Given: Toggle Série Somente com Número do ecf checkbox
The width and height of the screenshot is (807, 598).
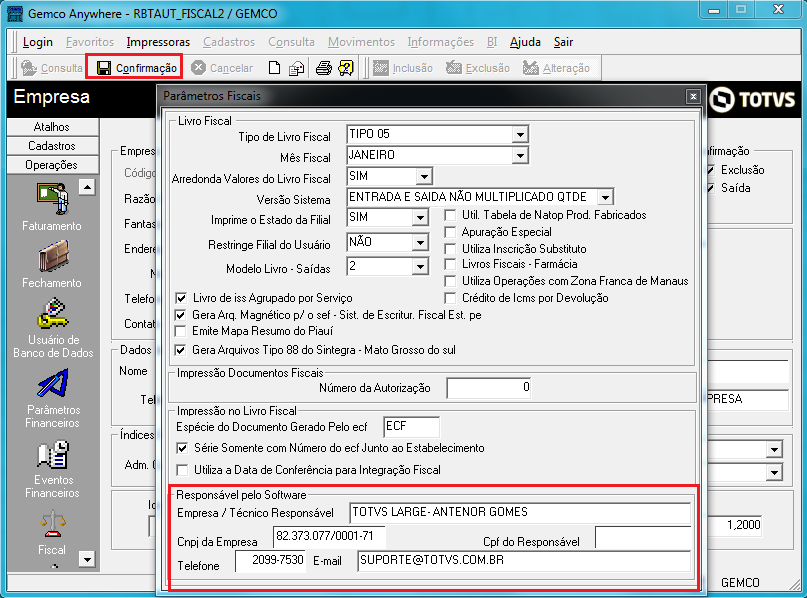Looking at the screenshot, I should pos(182,448).
